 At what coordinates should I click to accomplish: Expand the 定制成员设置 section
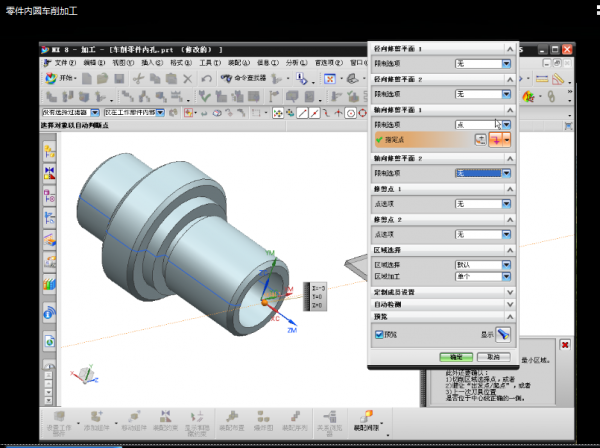[510, 292]
